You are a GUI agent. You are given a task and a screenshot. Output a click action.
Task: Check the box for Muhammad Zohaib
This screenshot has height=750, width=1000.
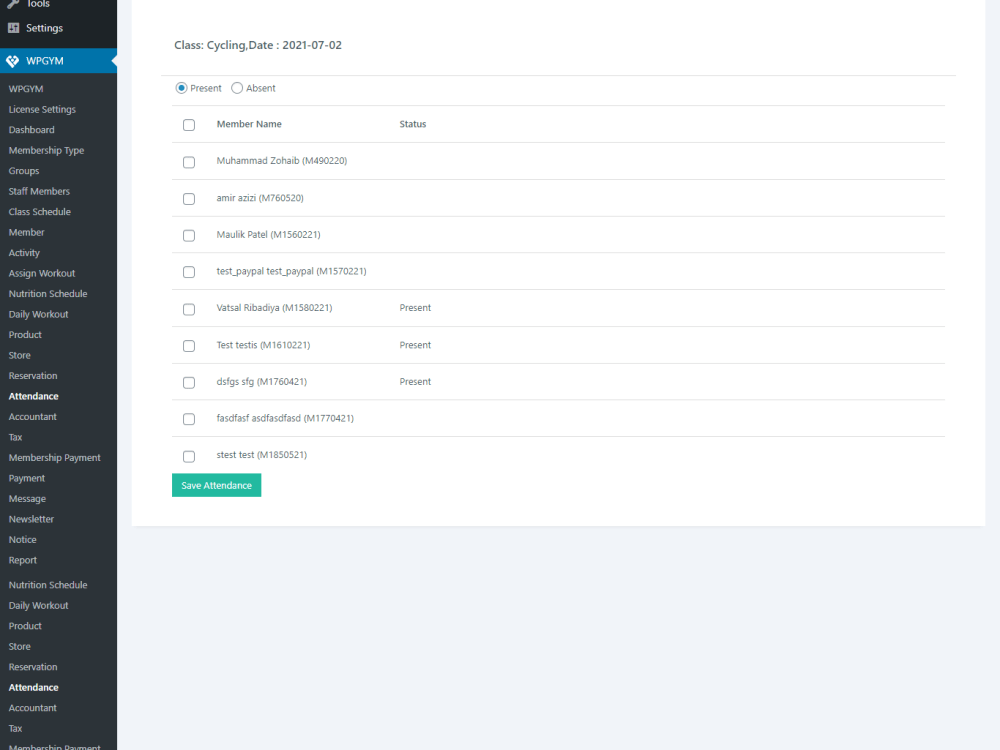189,162
